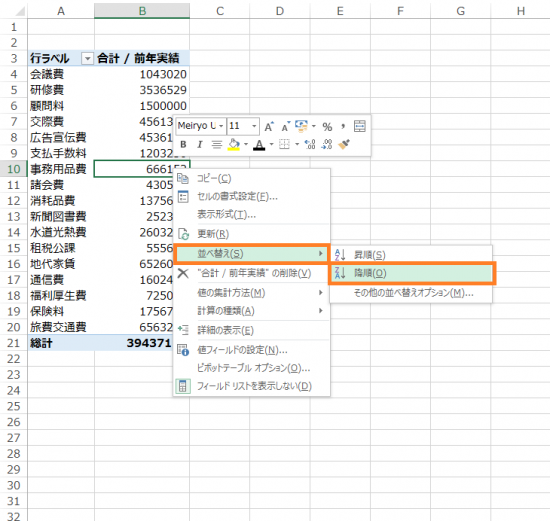The width and height of the screenshot is (550, 521).
Task: Click the percent style icon
Action: pos(327,126)
